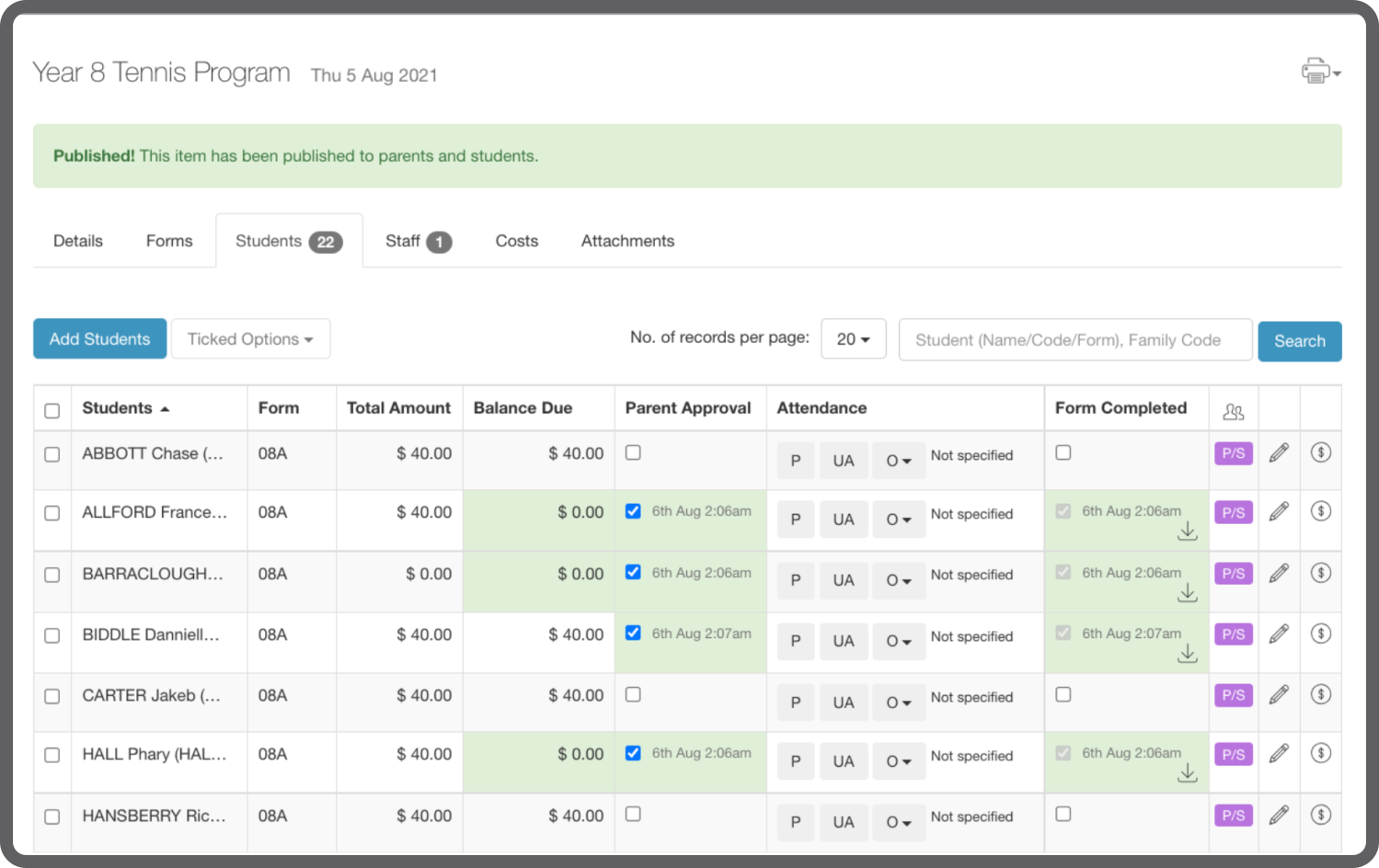Open attendance O dropdown for HALL Phary
The width and height of the screenshot is (1379, 868).
(899, 761)
